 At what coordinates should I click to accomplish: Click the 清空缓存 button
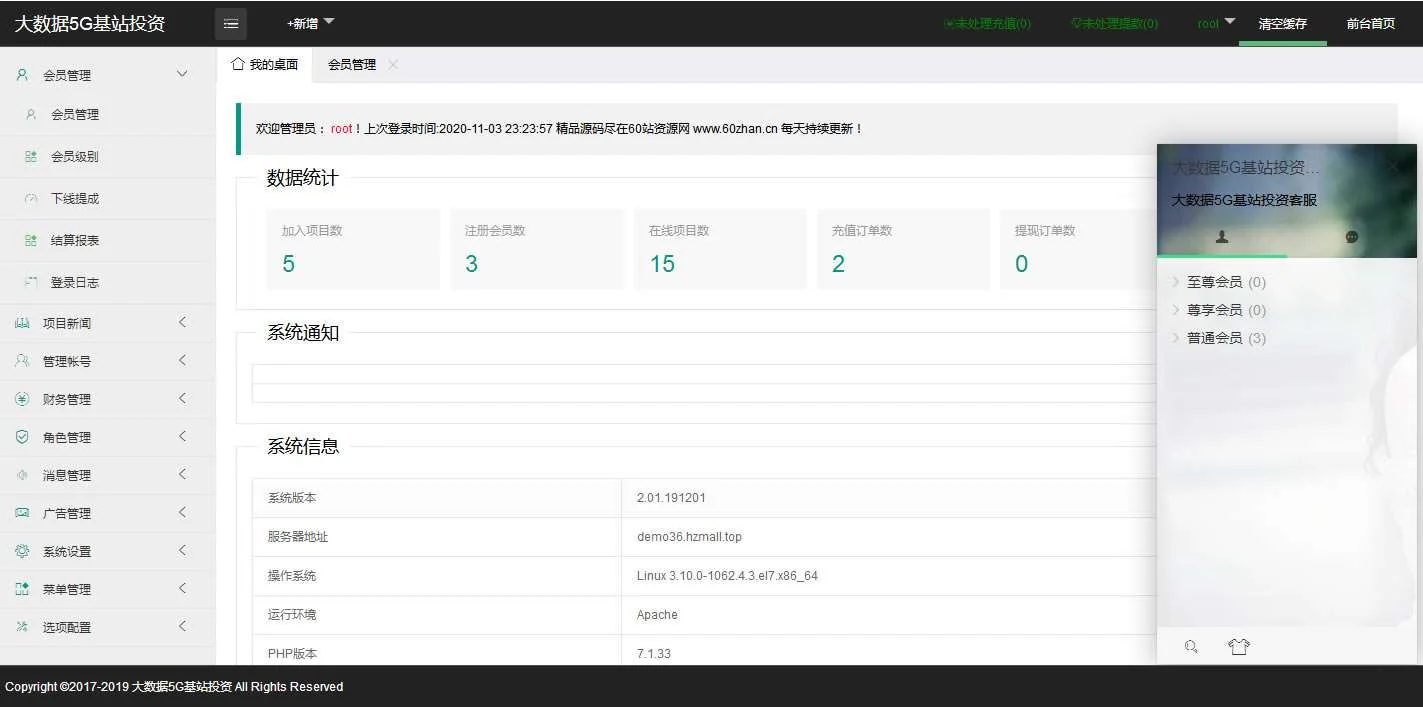click(x=1282, y=24)
